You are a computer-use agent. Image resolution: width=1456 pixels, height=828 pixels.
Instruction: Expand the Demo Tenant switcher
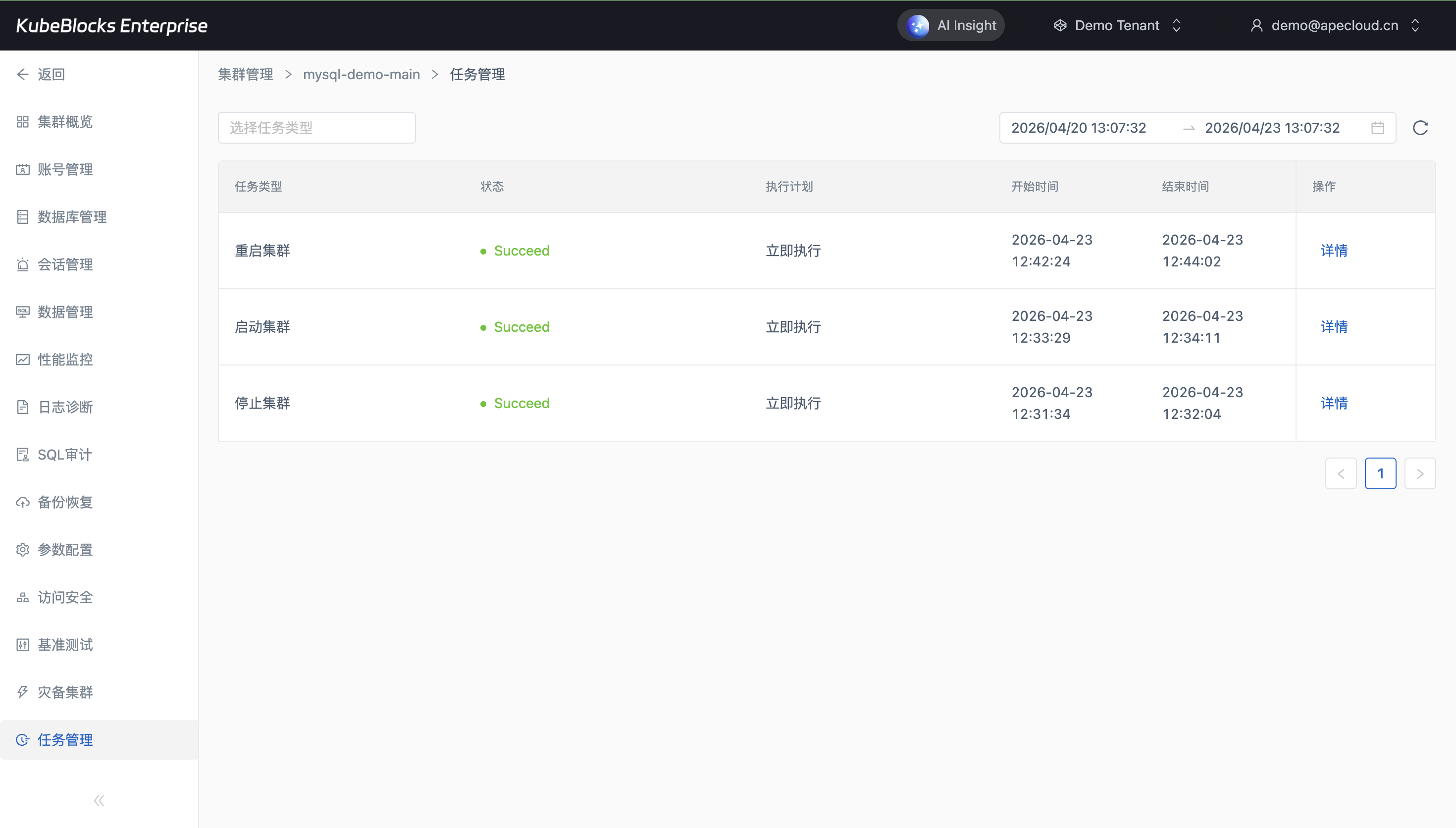coord(1117,26)
